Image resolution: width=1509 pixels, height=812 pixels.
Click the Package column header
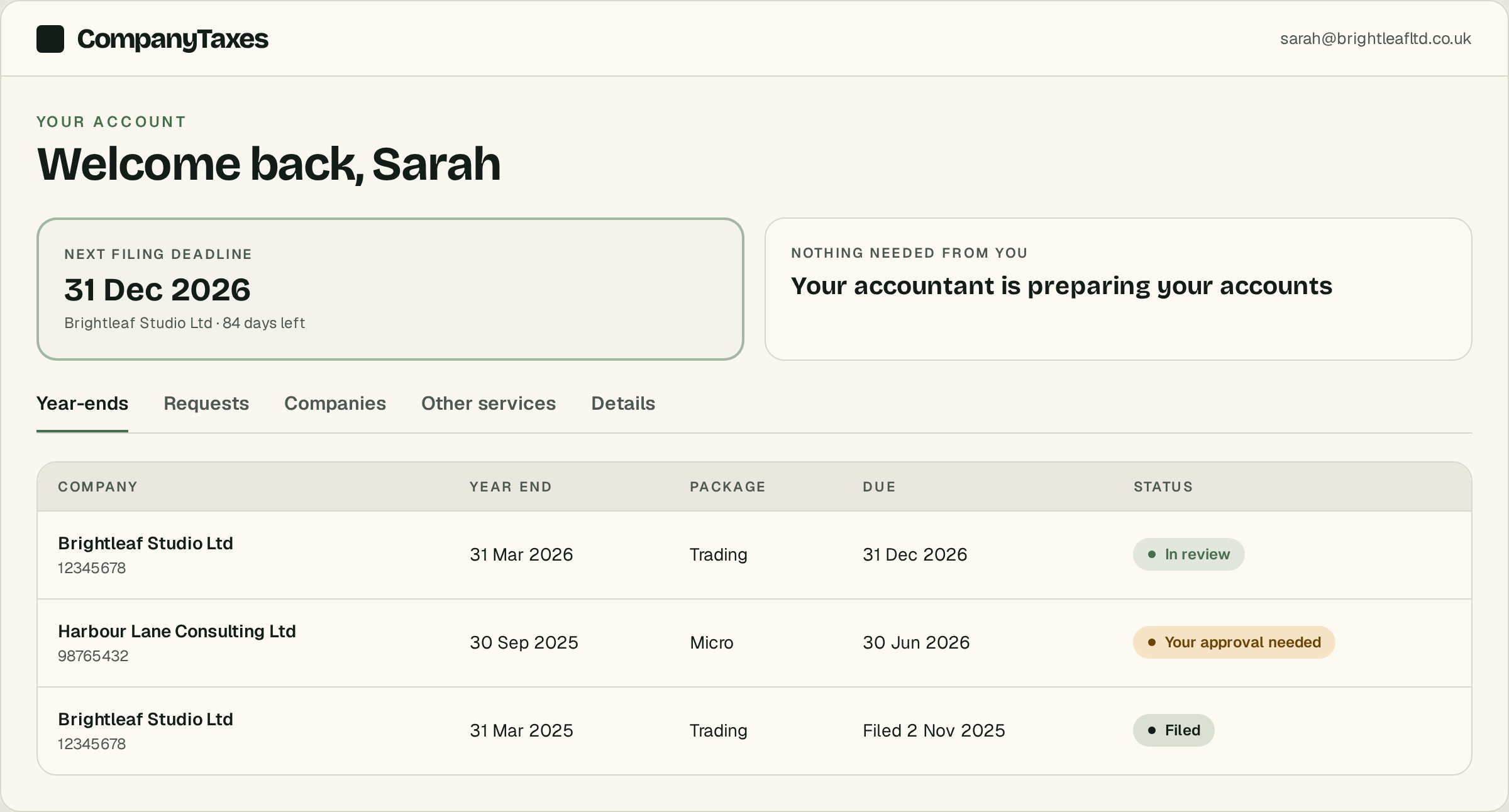click(x=727, y=486)
